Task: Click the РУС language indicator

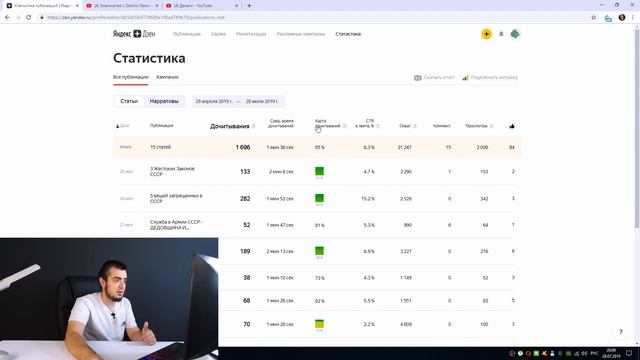Action: [594, 353]
